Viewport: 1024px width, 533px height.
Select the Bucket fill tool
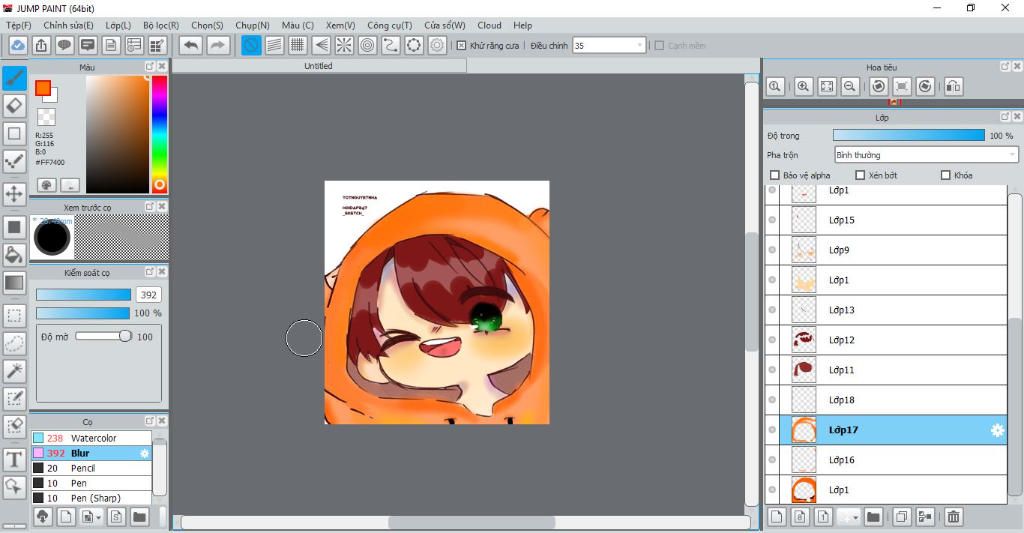coord(14,255)
